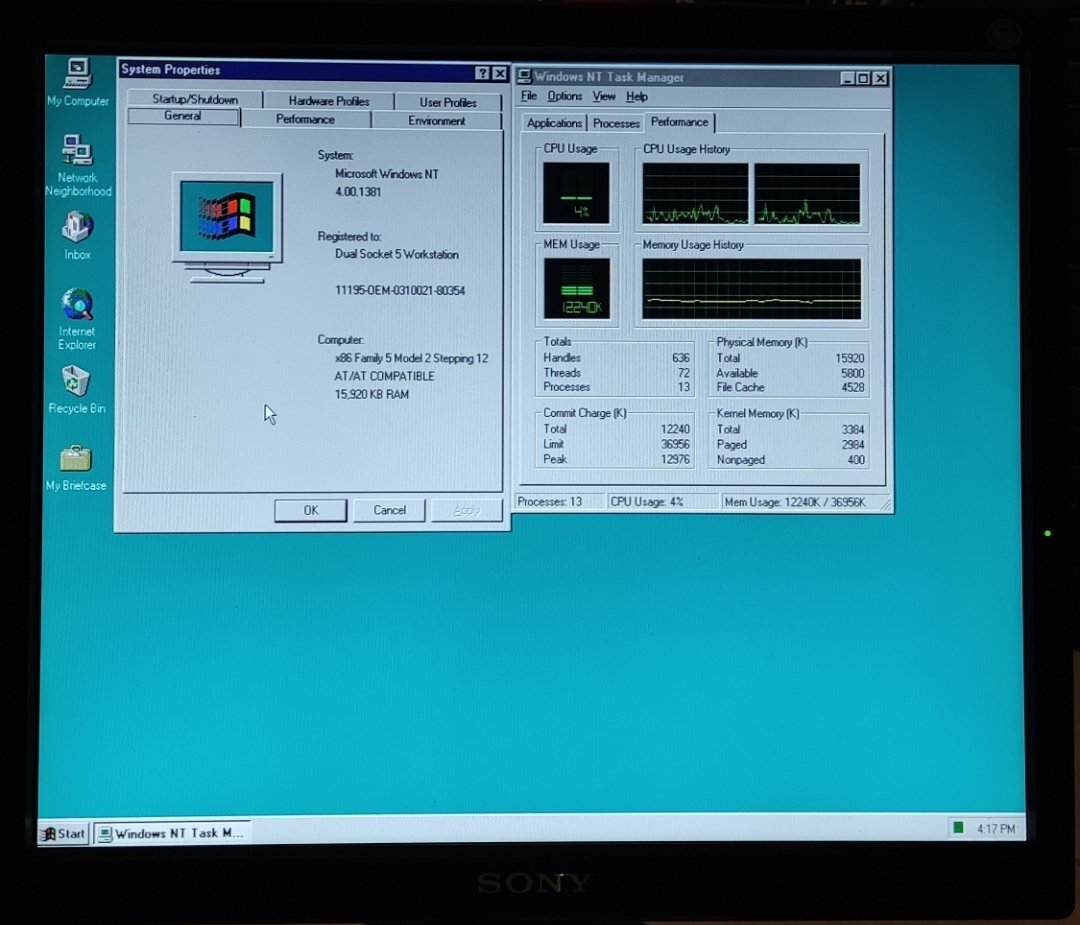Click Kernel Memory Nonpaged value 400
The image size is (1080, 925).
856,460
